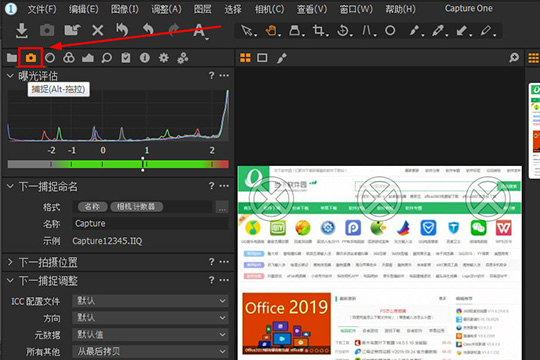Screen dimensions: 540x360
Task: Open options menu of 下一捕捉调整 panel
Action: point(224,280)
